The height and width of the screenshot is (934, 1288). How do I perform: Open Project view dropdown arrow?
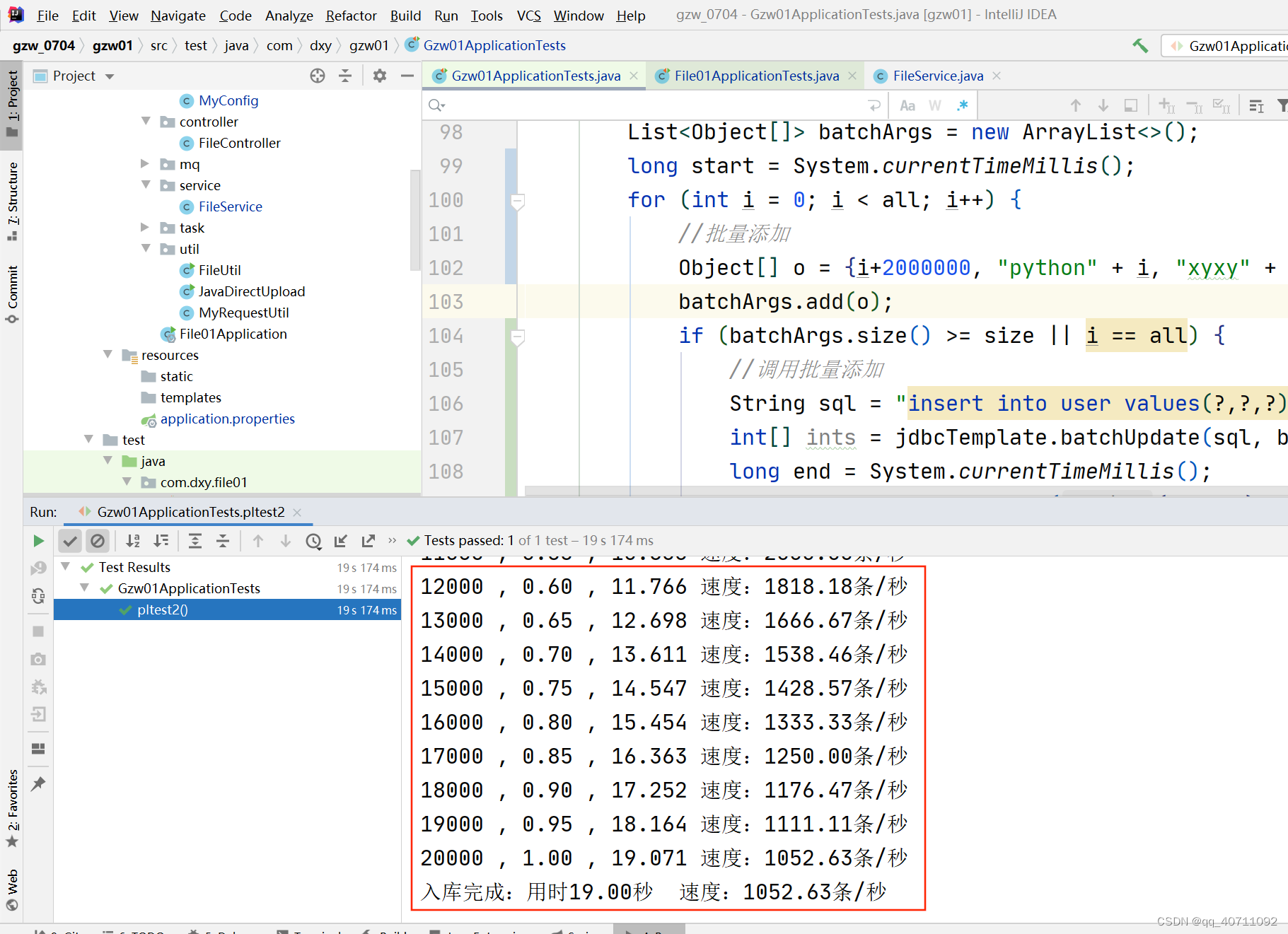(110, 76)
